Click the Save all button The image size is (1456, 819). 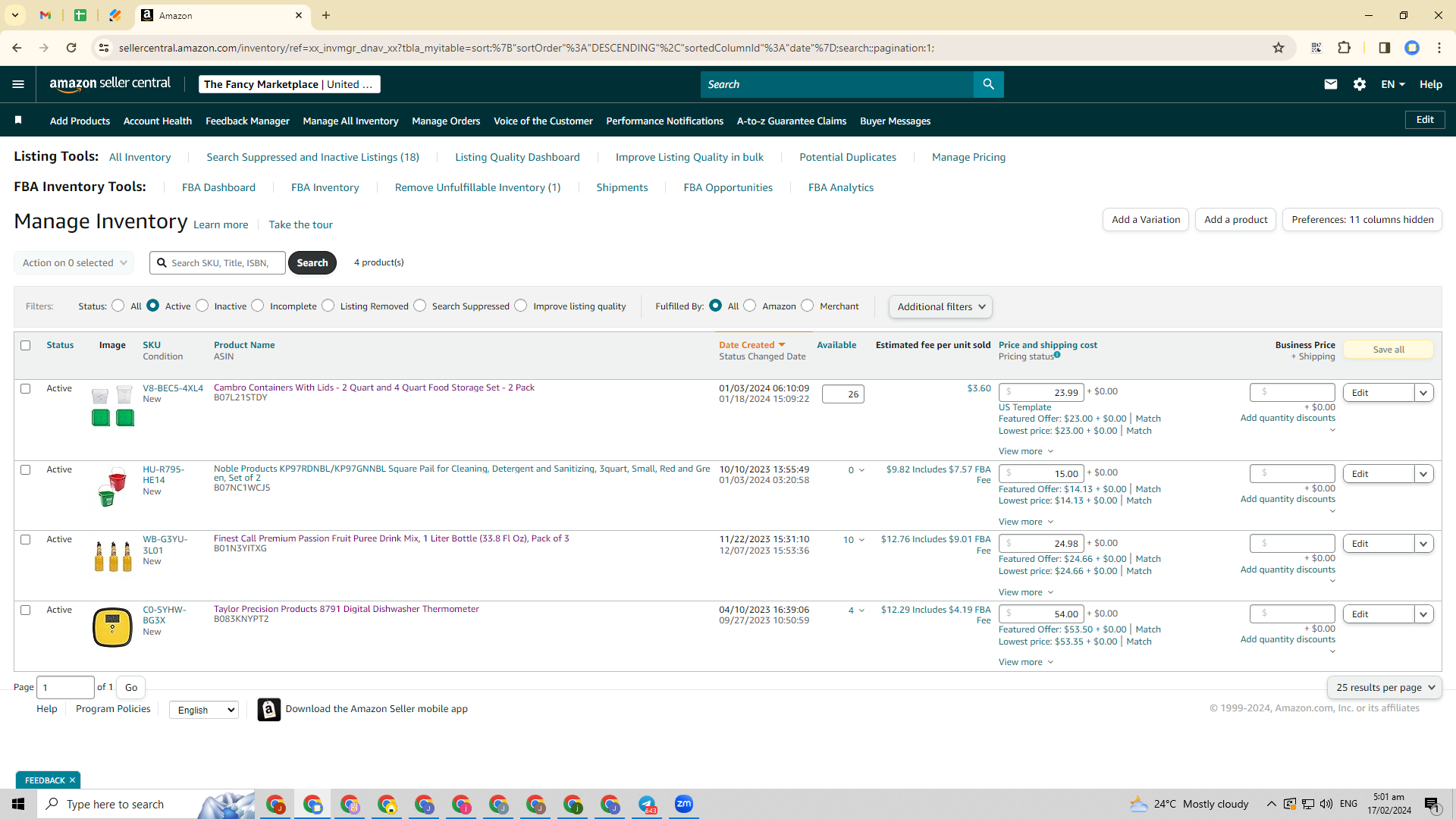click(1389, 350)
